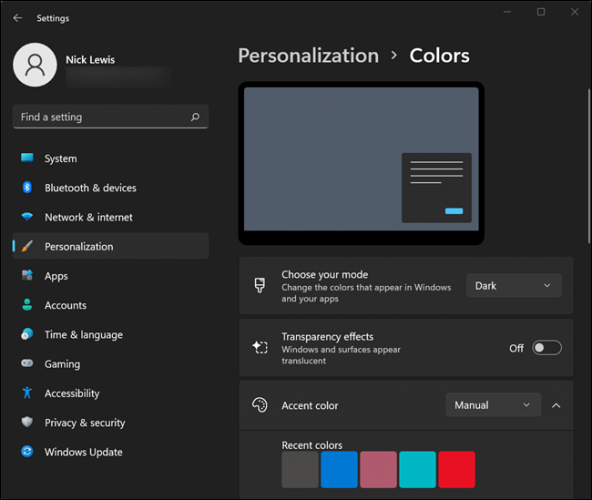This screenshot has width=592, height=500.
Task: Go to Time & language settings
Action: pos(111,335)
